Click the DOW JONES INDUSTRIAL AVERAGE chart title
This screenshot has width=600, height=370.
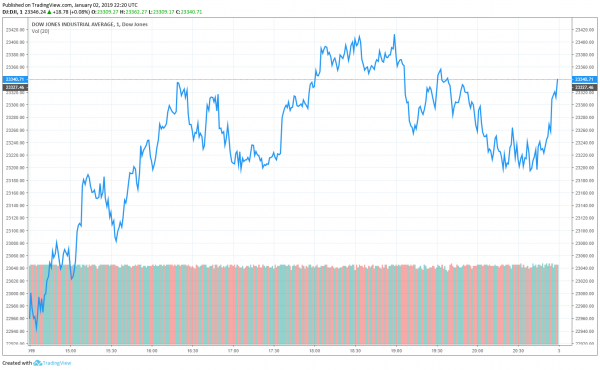click(89, 24)
